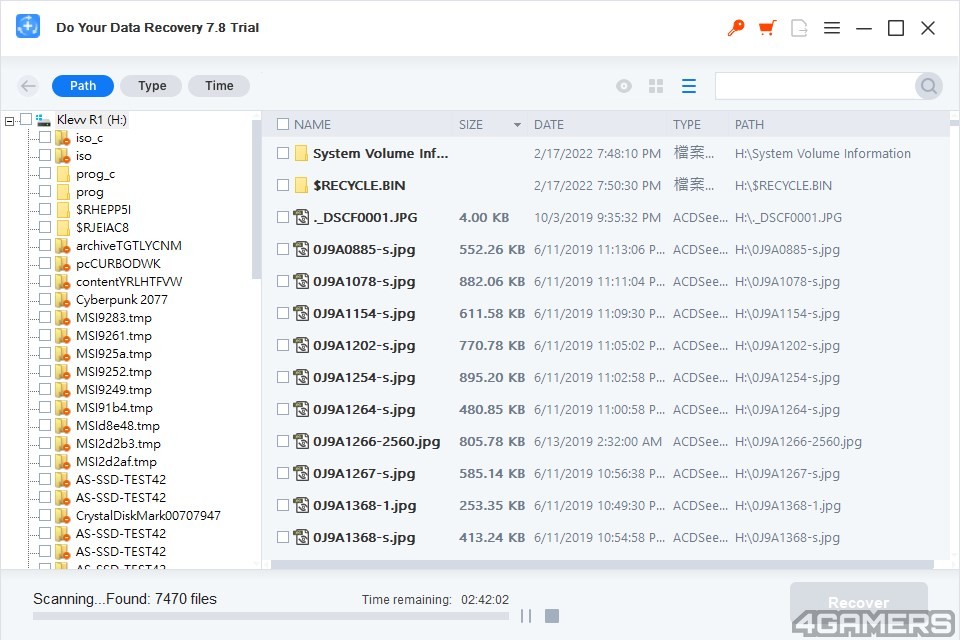The height and width of the screenshot is (640, 960).
Task: Click the search input field
Action: click(x=815, y=86)
